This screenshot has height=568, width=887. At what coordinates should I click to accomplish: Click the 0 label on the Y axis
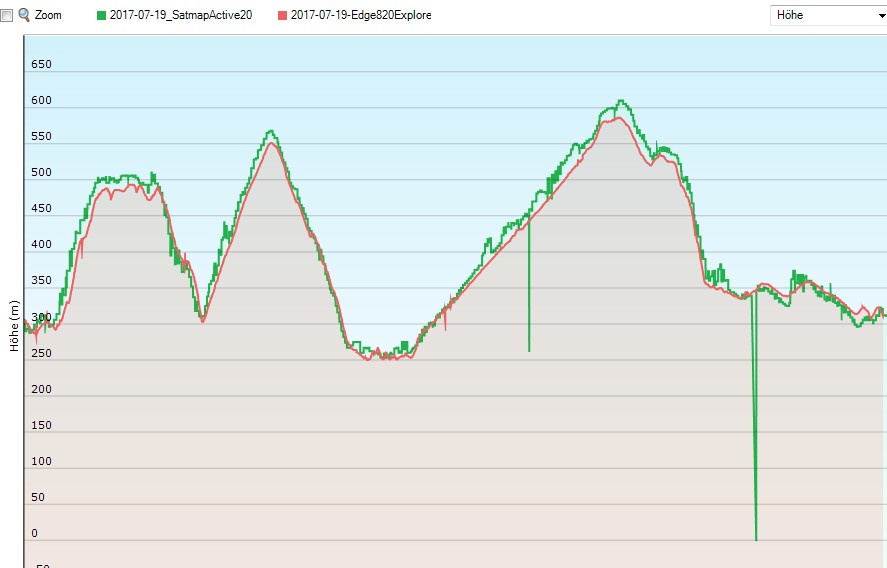tap(35, 534)
